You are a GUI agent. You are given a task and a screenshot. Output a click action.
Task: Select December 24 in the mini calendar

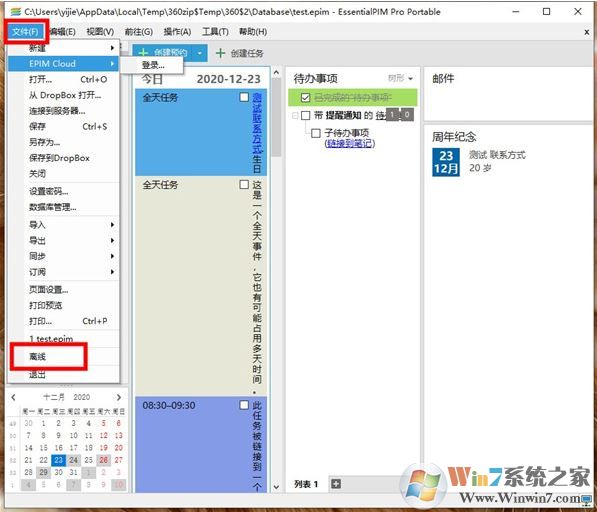pos(73,460)
